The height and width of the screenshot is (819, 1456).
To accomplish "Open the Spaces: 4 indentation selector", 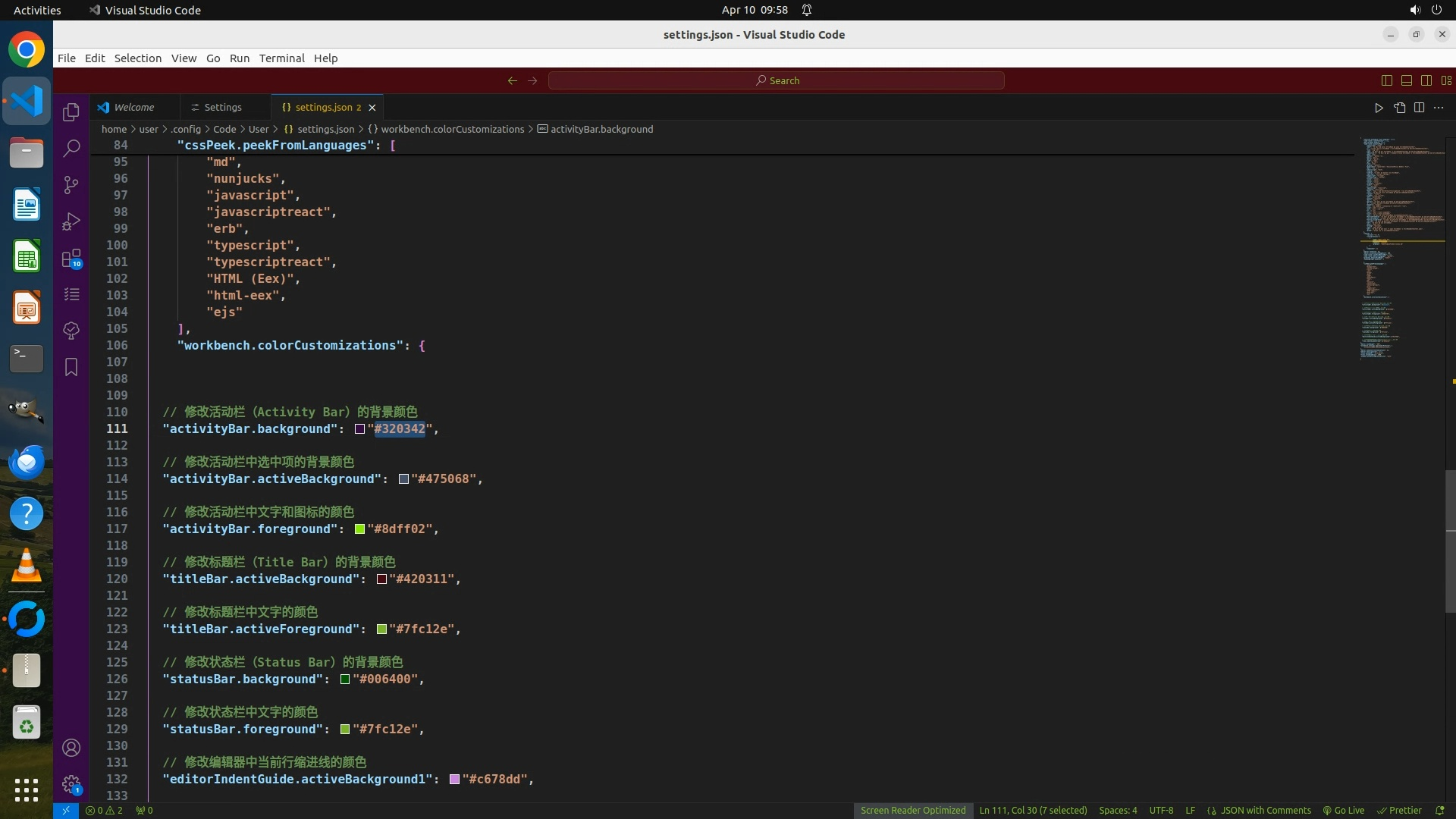I will point(1118,811).
